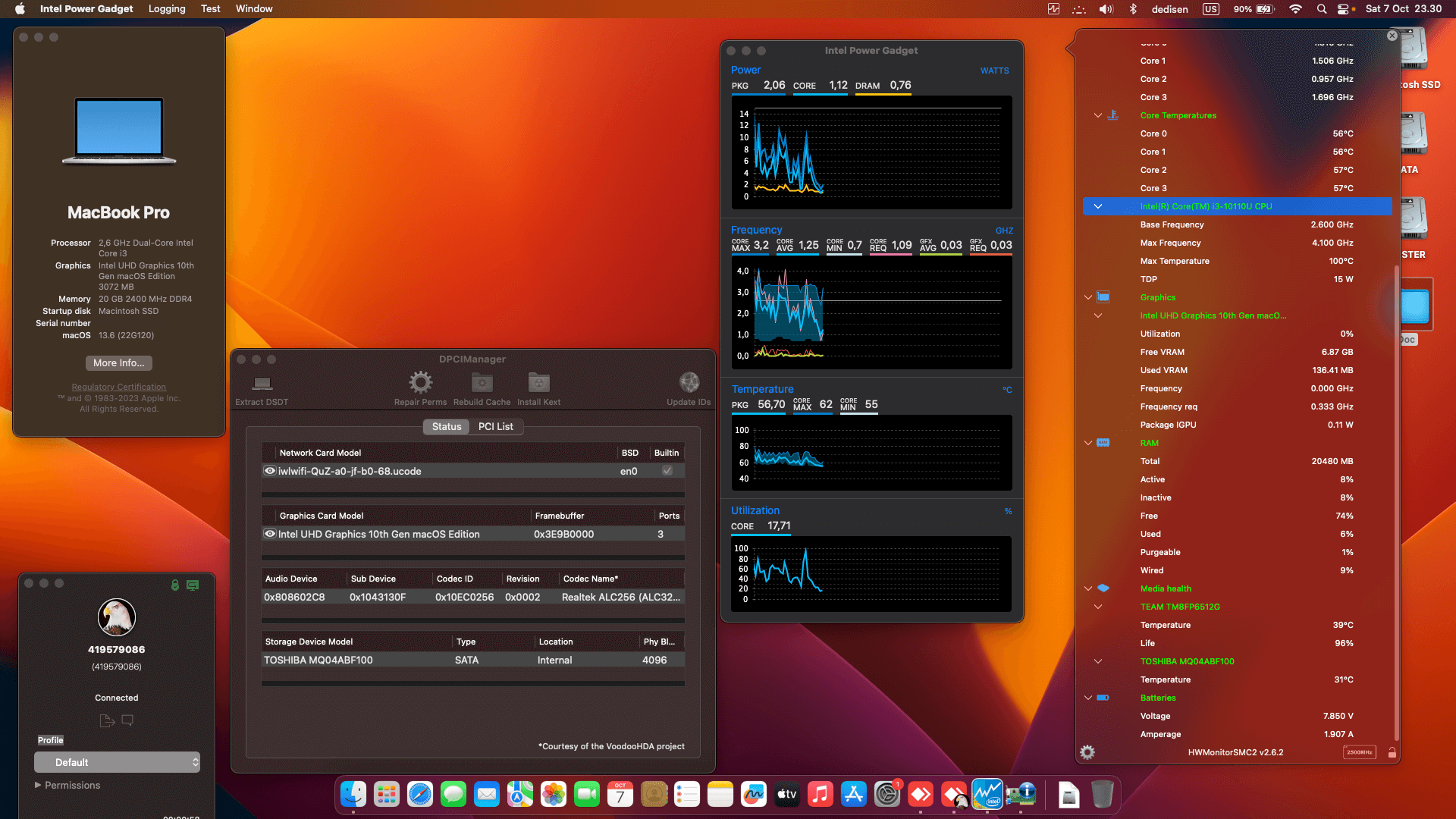Click the Rebuild Cache icon
Viewport: 1456px width, 819px height.
coord(482,382)
